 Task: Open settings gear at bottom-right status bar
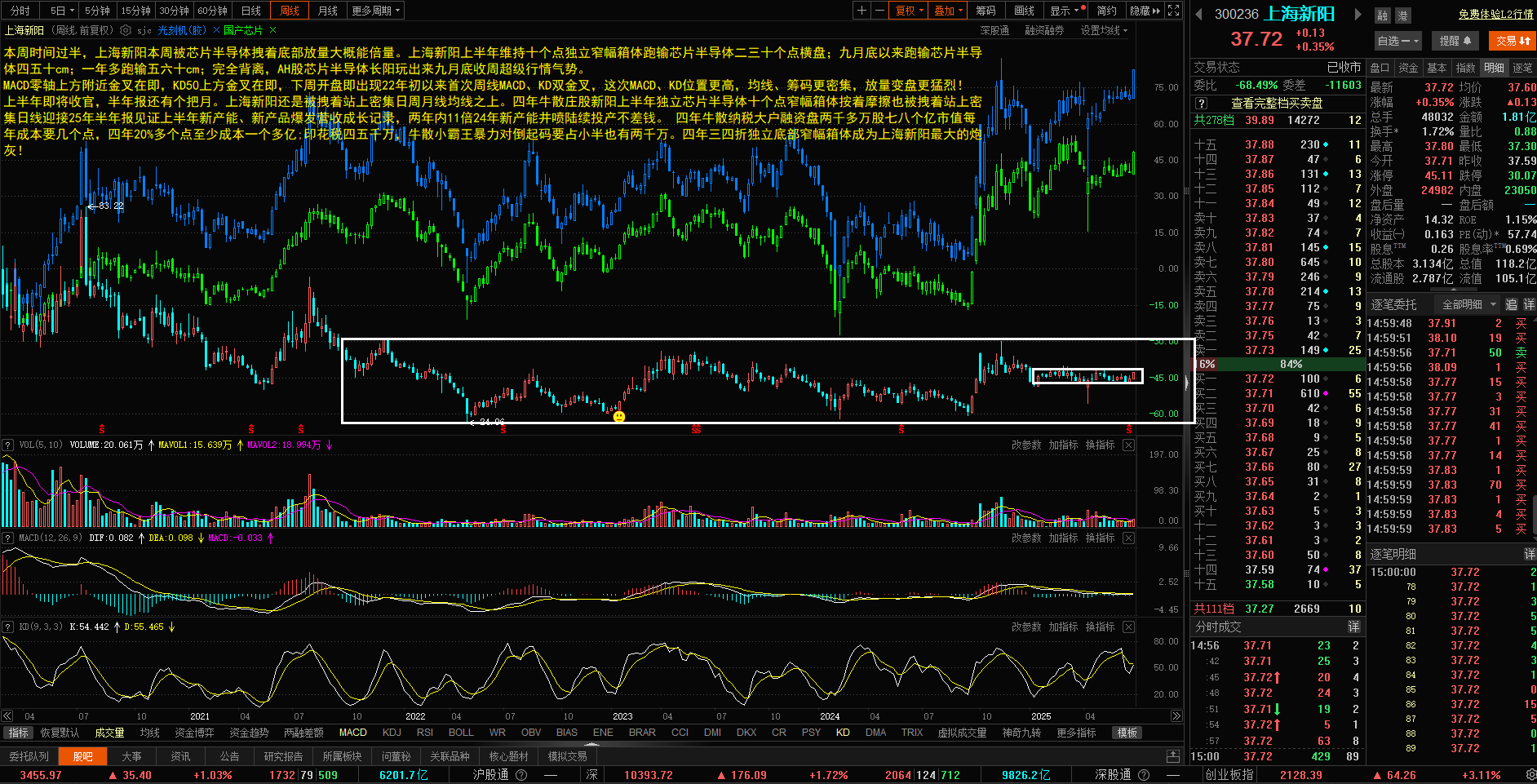[1530, 775]
